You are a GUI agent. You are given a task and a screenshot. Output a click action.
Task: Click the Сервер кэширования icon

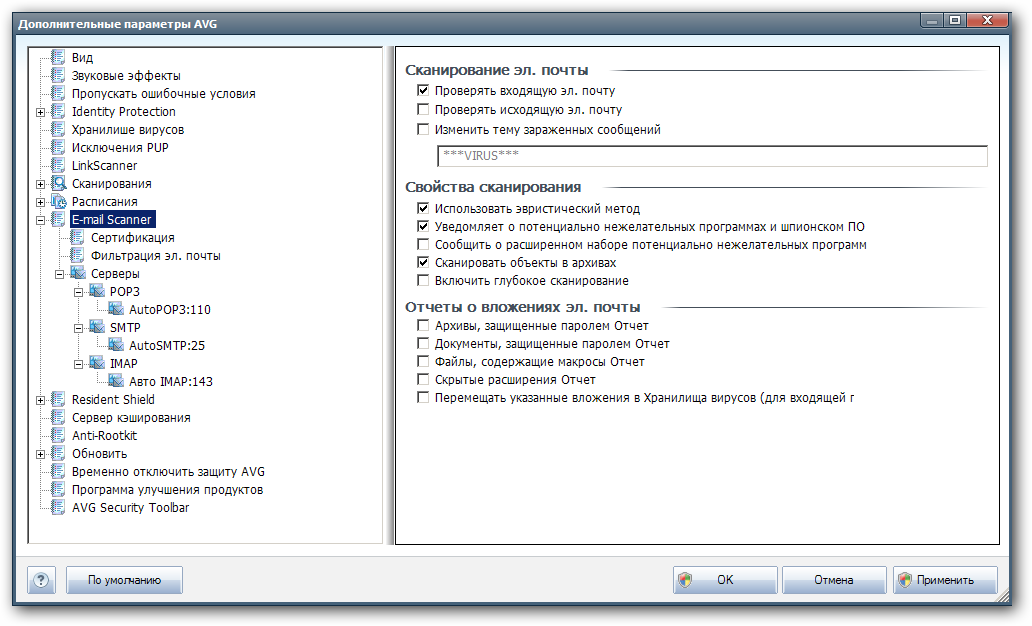[58, 417]
